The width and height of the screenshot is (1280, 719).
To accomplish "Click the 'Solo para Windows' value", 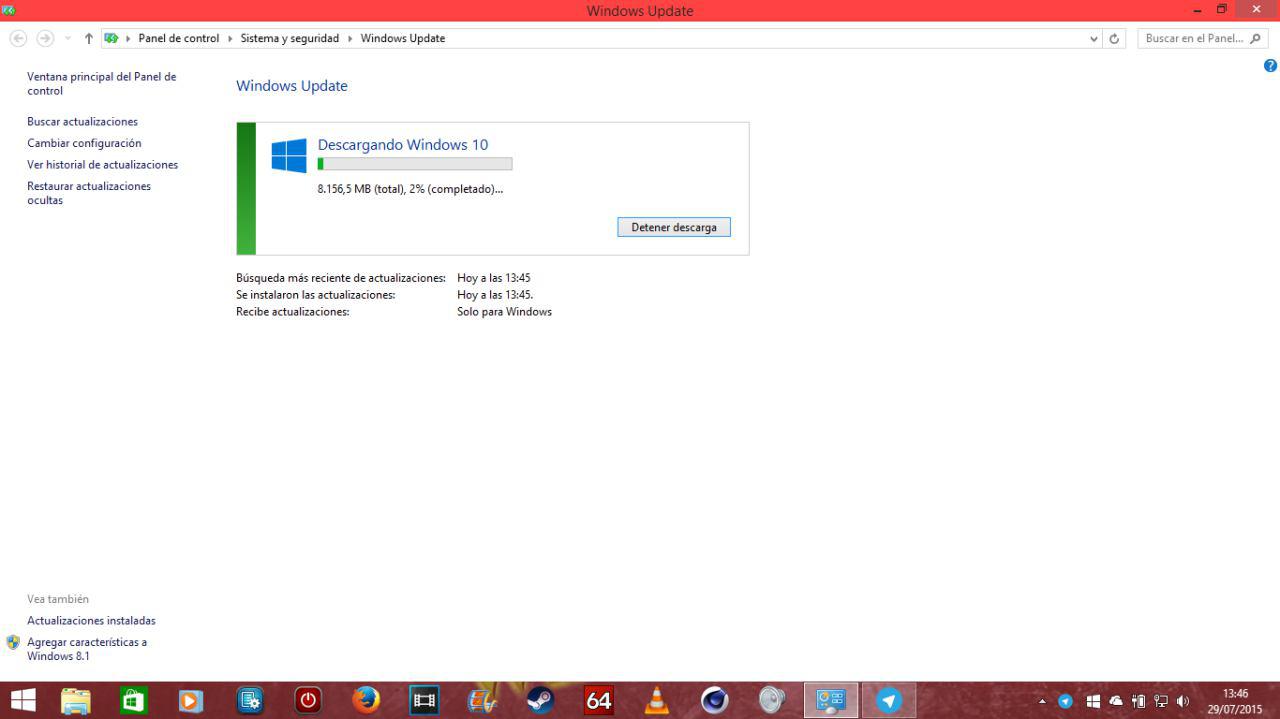I will tap(504, 311).
